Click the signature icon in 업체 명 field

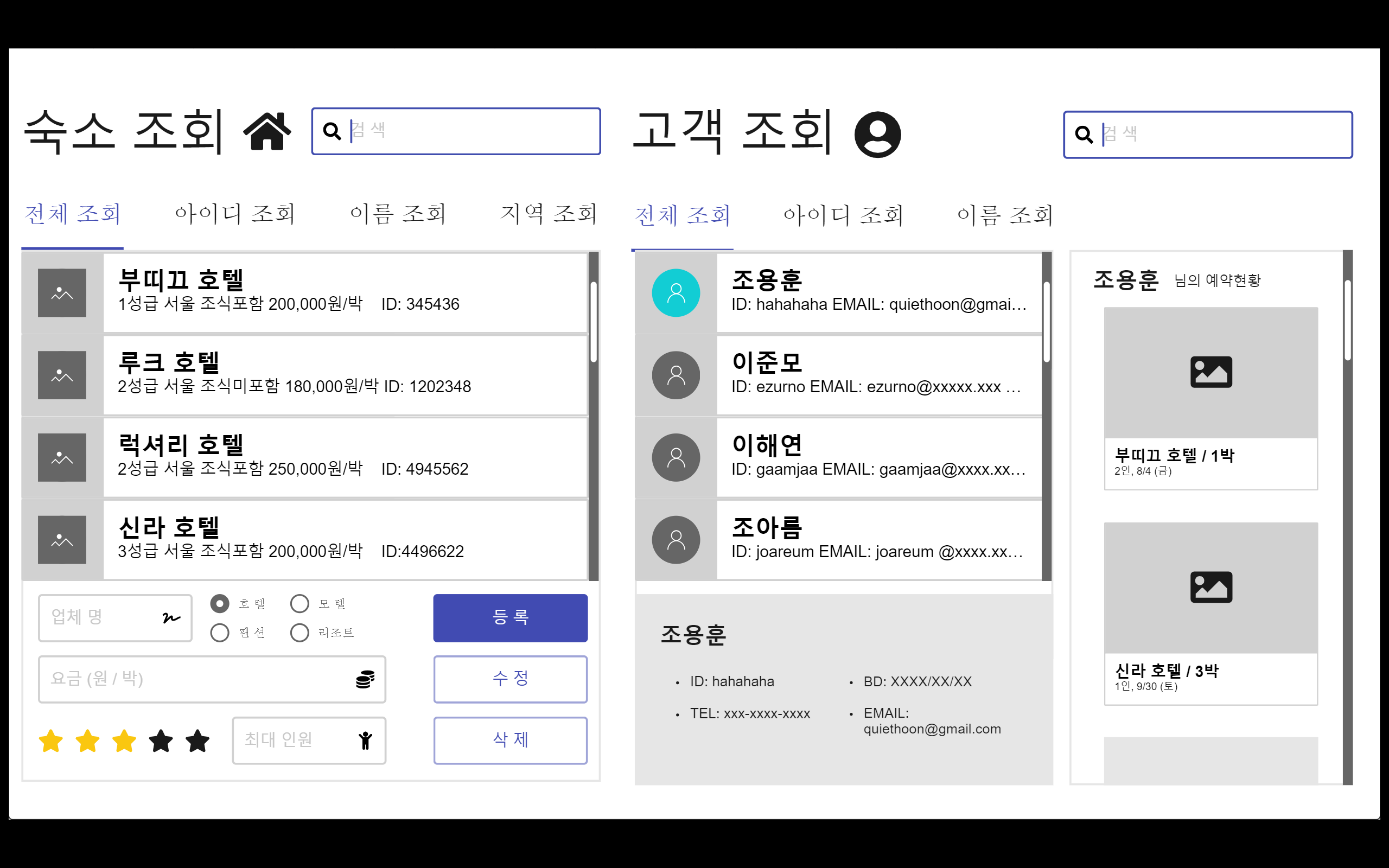tap(171, 618)
